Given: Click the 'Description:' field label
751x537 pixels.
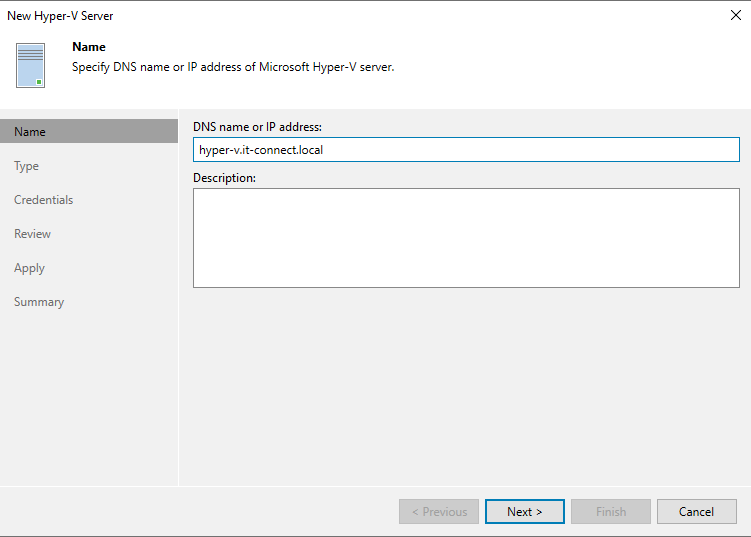Looking at the screenshot, I should [225, 177].
